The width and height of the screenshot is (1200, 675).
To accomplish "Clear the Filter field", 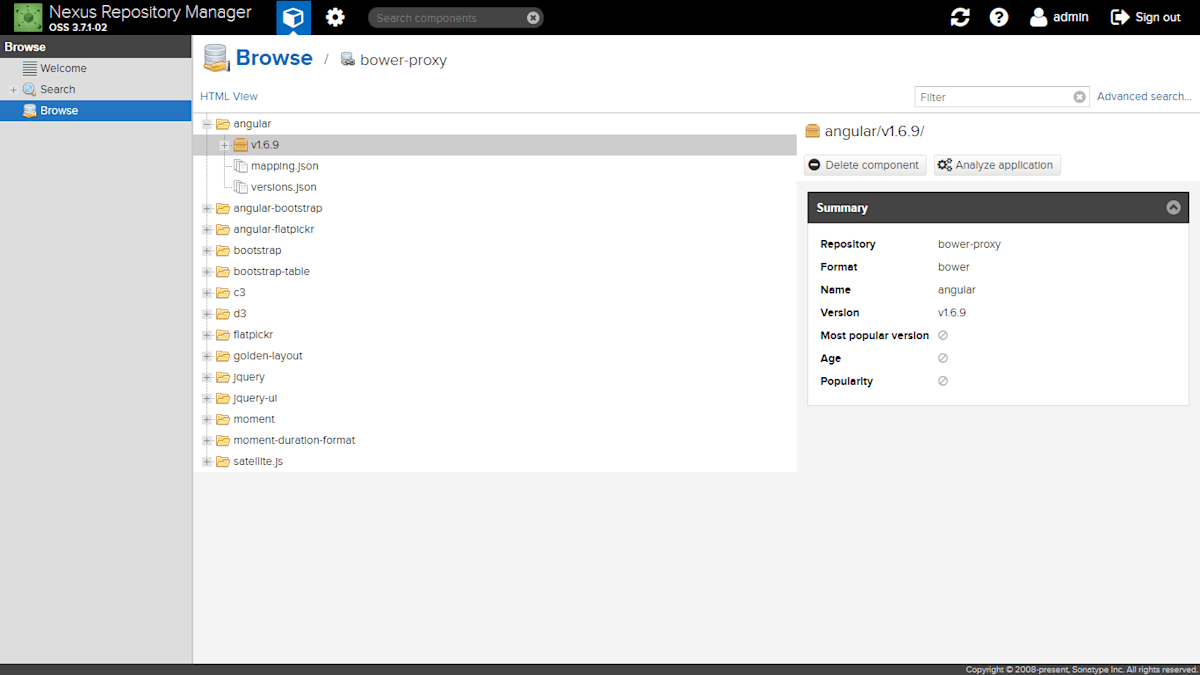I will 1080,97.
